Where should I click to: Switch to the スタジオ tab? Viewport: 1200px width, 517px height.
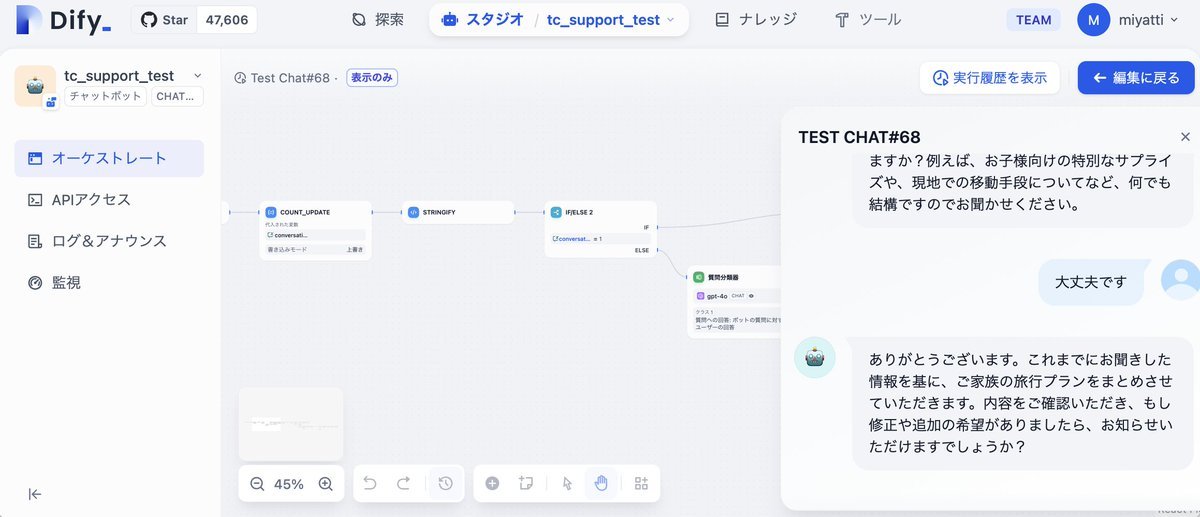[482, 20]
